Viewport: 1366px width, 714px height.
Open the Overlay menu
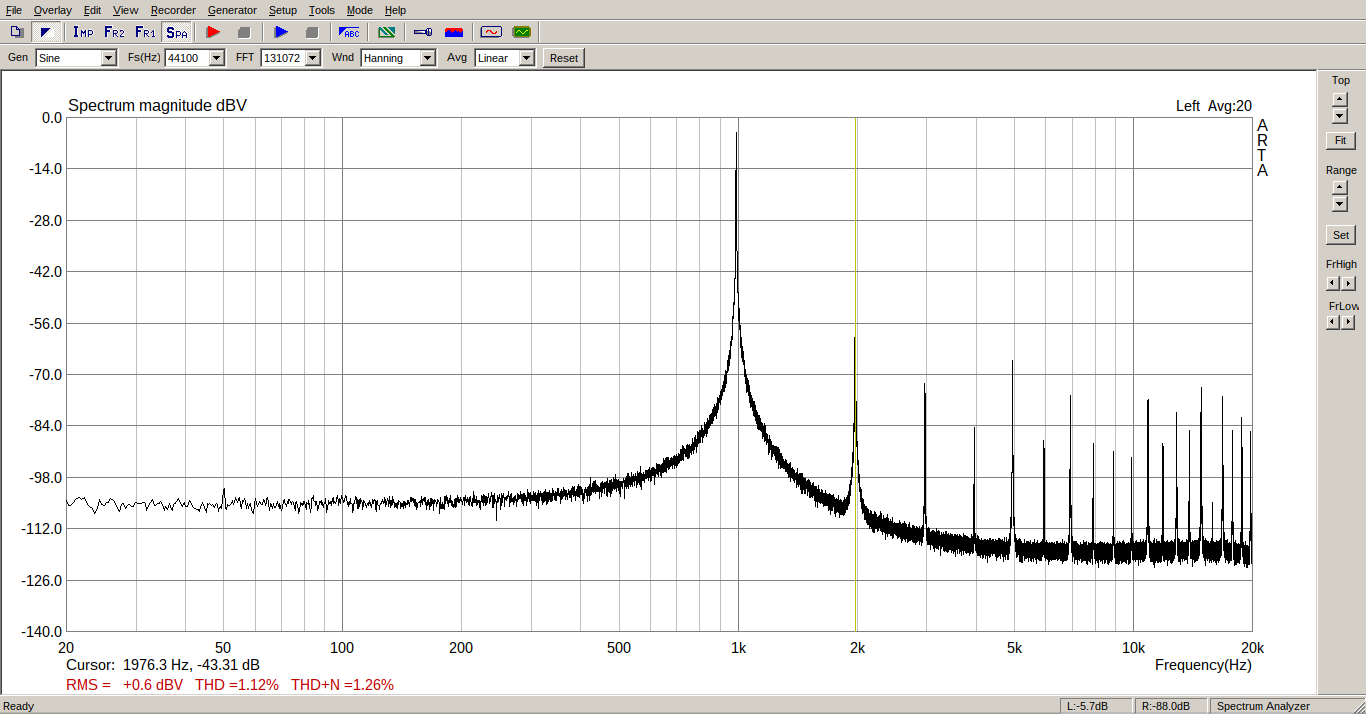tap(52, 10)
